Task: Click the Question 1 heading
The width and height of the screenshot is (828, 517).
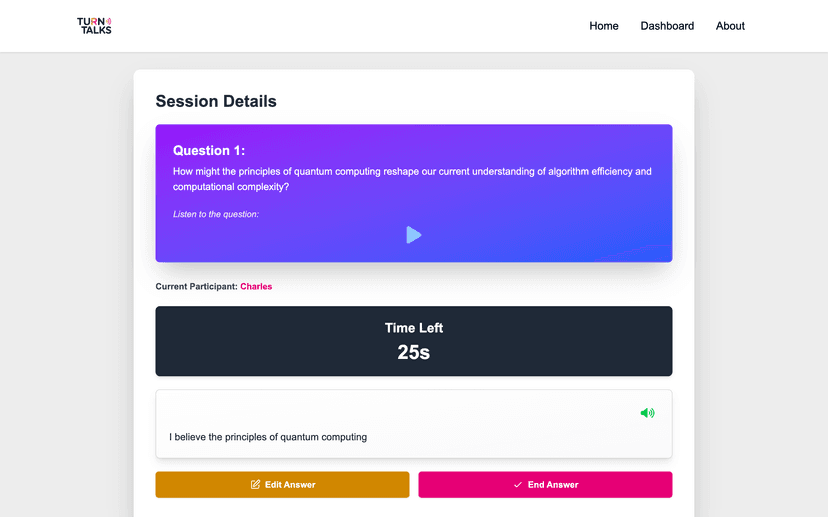Action: 209,151
